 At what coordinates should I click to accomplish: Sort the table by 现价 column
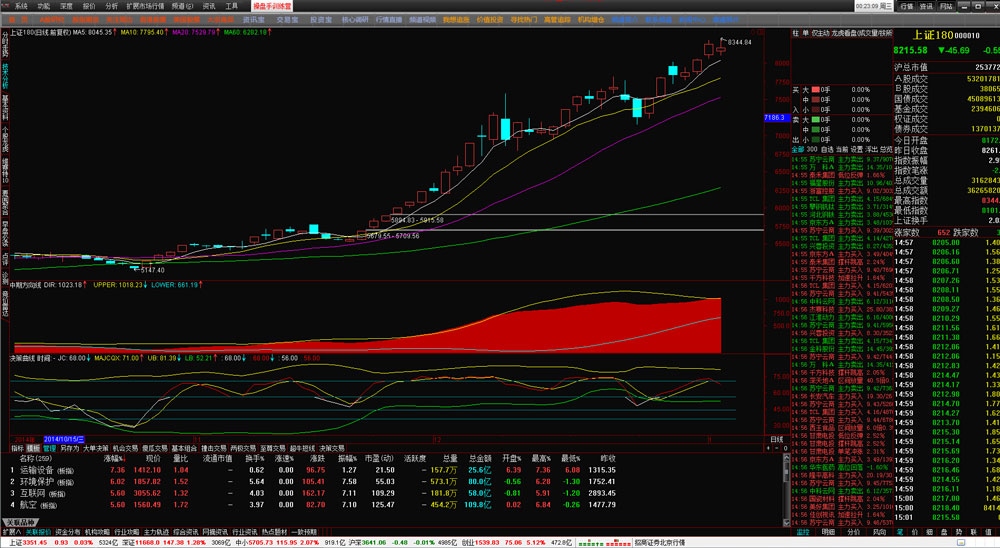pyautogui.click(x=153, y=458)
